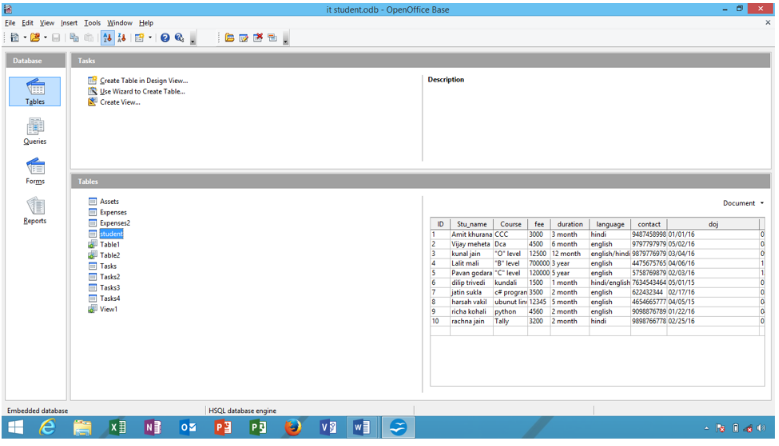Open OpenOffice Help question mark icon
This screenshot has width=779, height=446.
[x=165, y=38]
